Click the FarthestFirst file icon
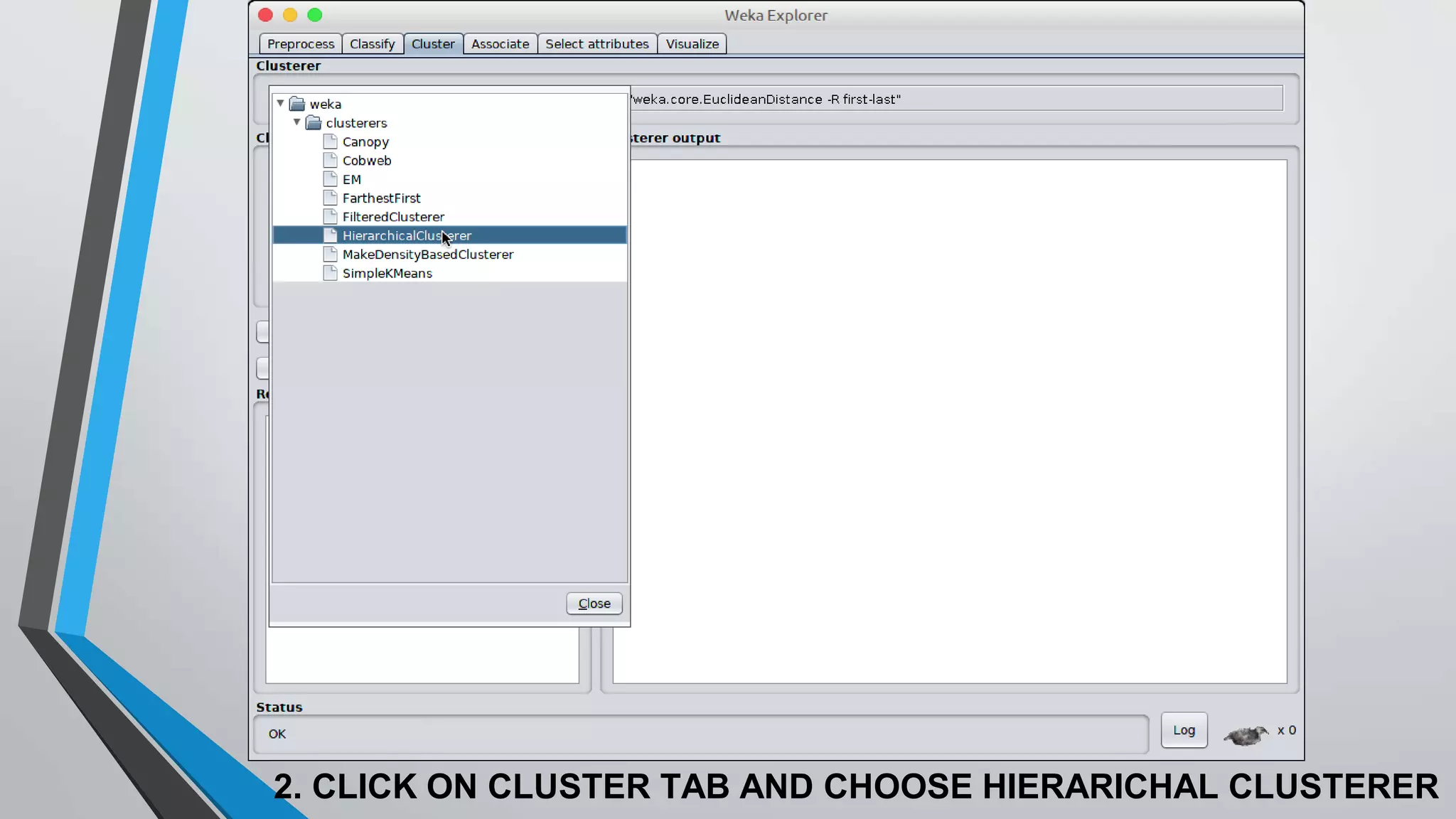1456x819 pixels. [x=330, y=198]
